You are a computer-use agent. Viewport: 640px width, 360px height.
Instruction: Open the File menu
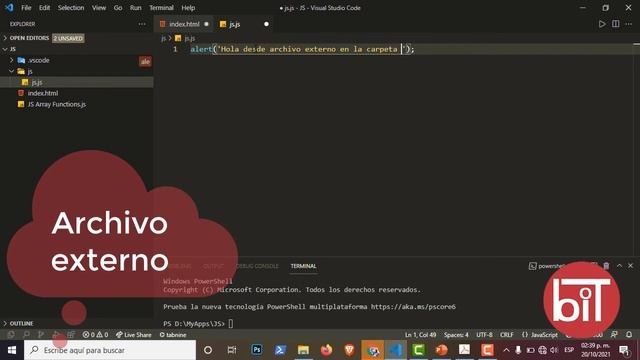pos(26,8)
